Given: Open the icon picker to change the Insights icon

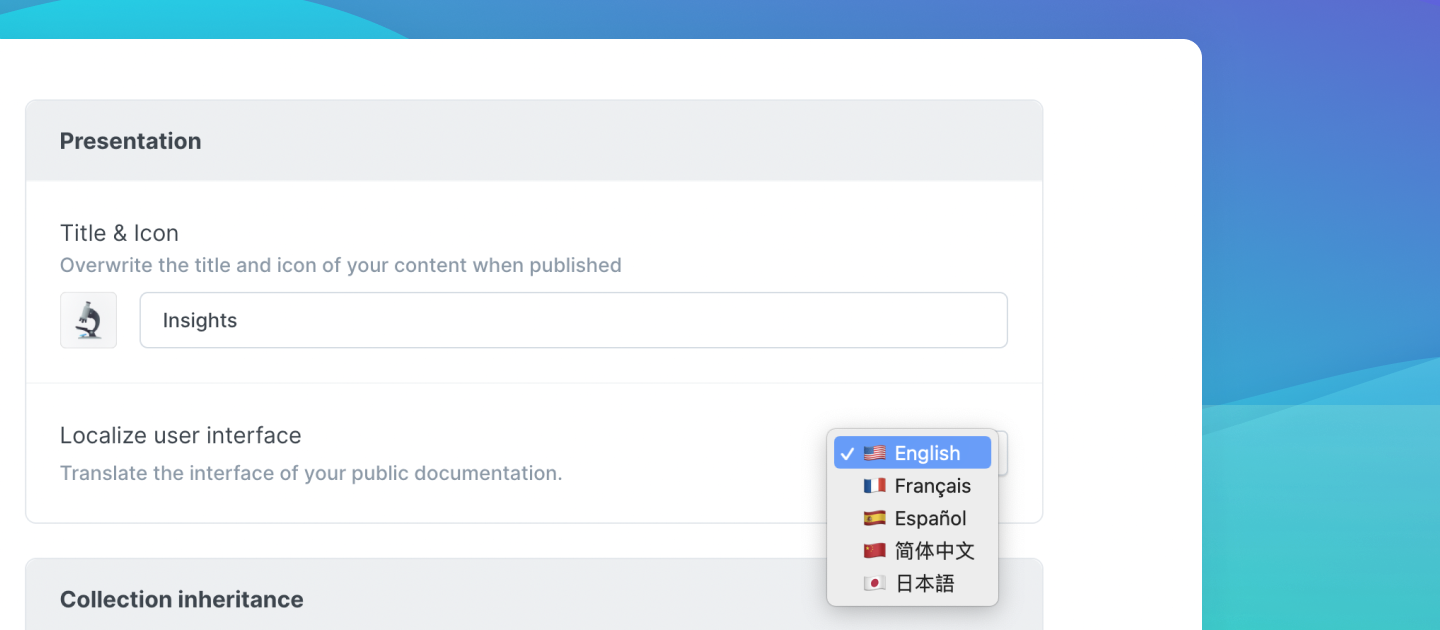Looking at the screenshot, I should 88,320.
